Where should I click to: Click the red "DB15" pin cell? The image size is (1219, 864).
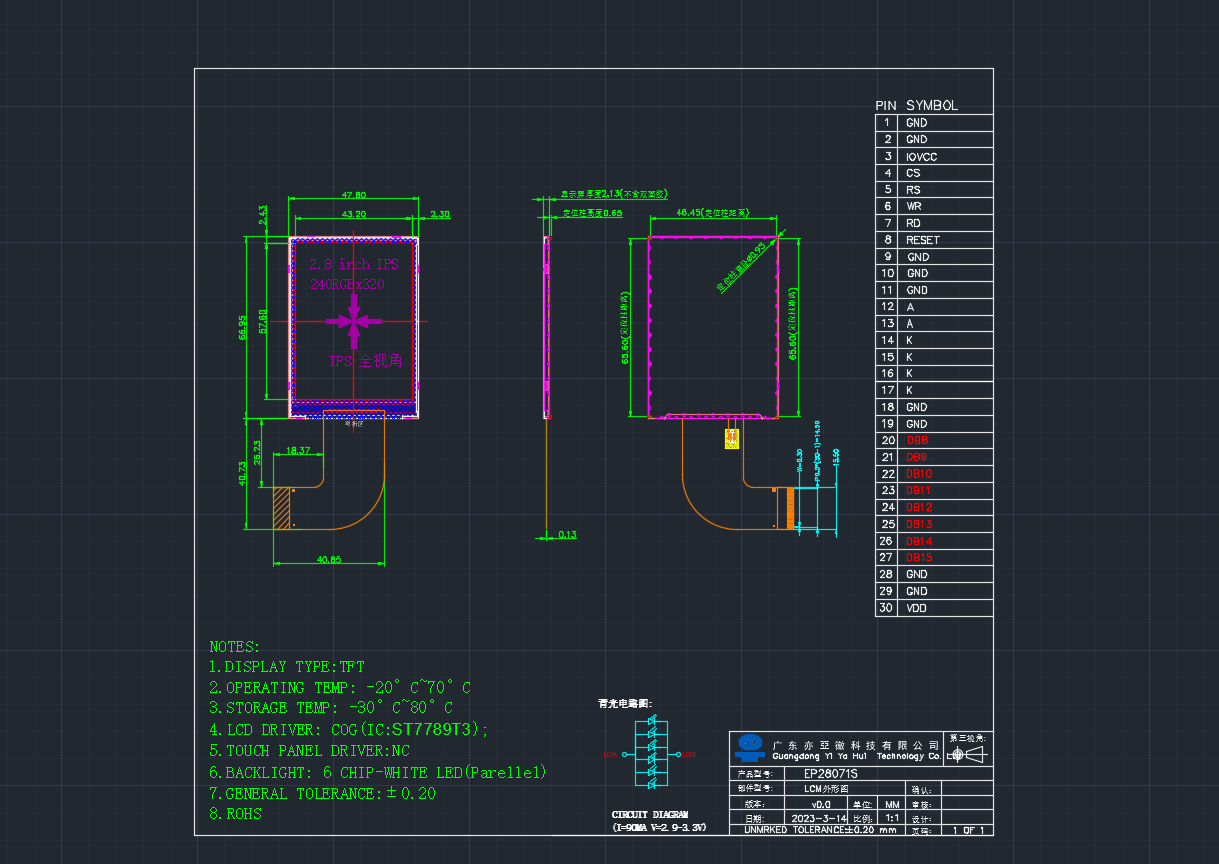pos(946,557)
